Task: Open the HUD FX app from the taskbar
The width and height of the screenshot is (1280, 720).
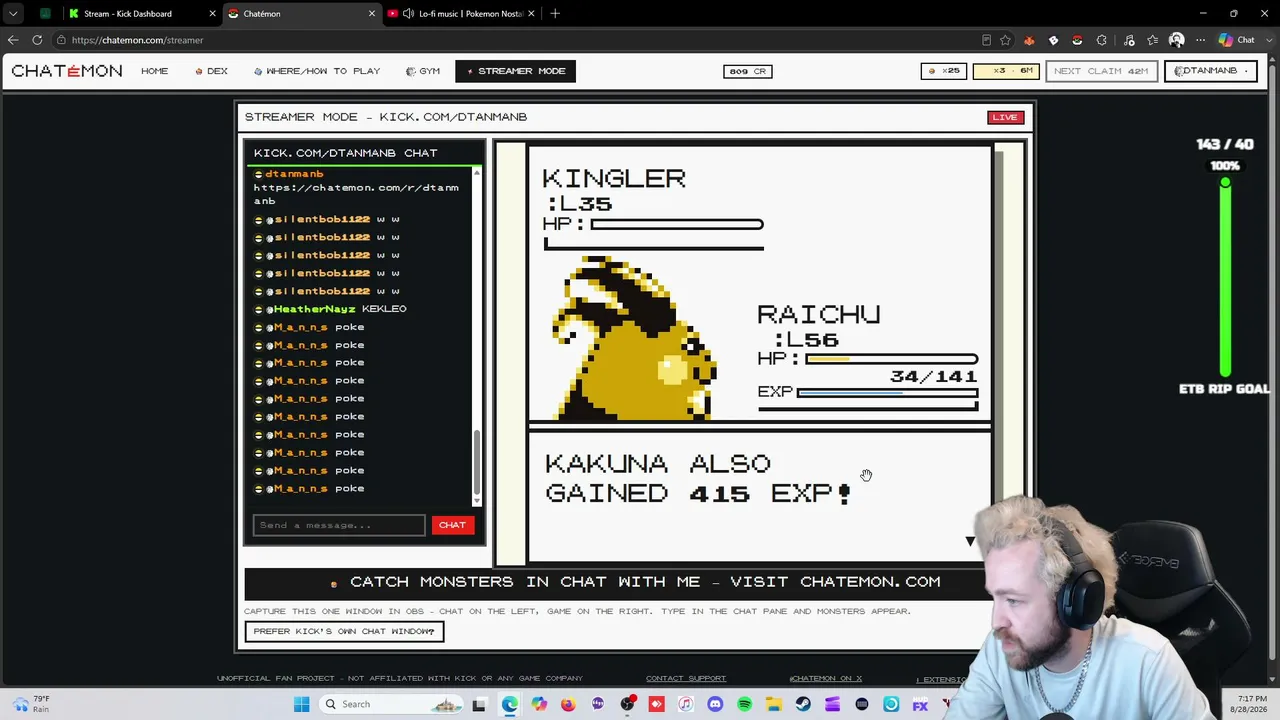Action: click(920, 704)
